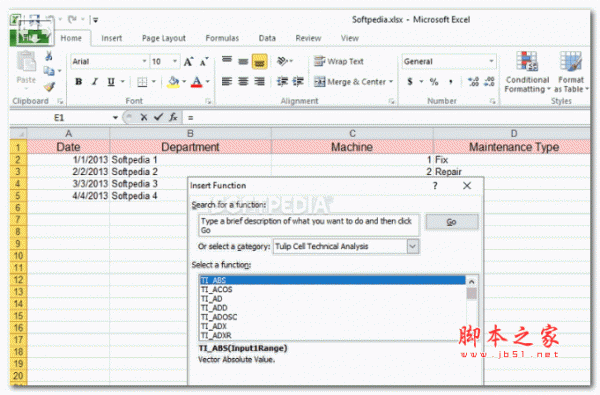The height and width of the screenshot is (395, 600).
Task: Click the Cut scissors icon
Action: [x=49, y=56]
